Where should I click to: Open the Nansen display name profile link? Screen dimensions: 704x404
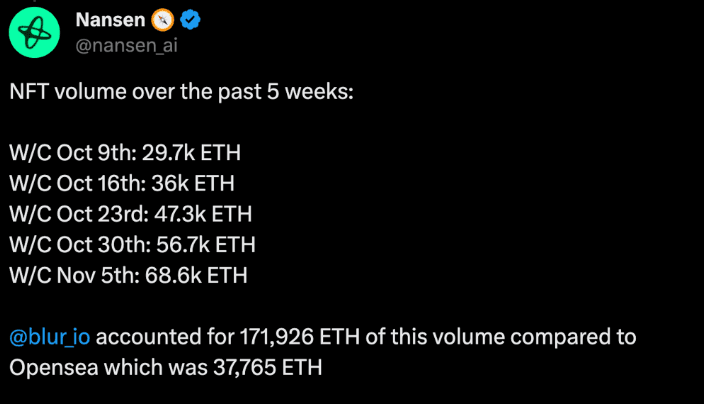pyautogui.click(x=110, y=20)
